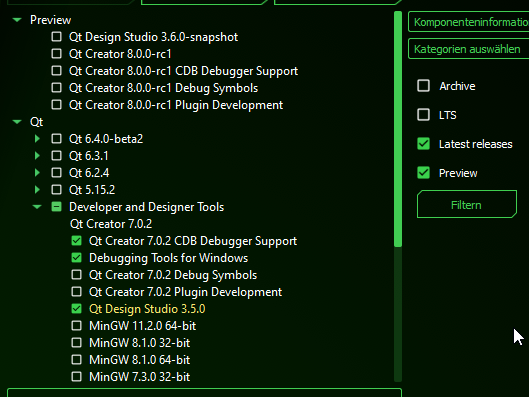Check Qt Creator 8.0.0-rc1 checkbox
This screenshot has width=529, height=397.
56,54
